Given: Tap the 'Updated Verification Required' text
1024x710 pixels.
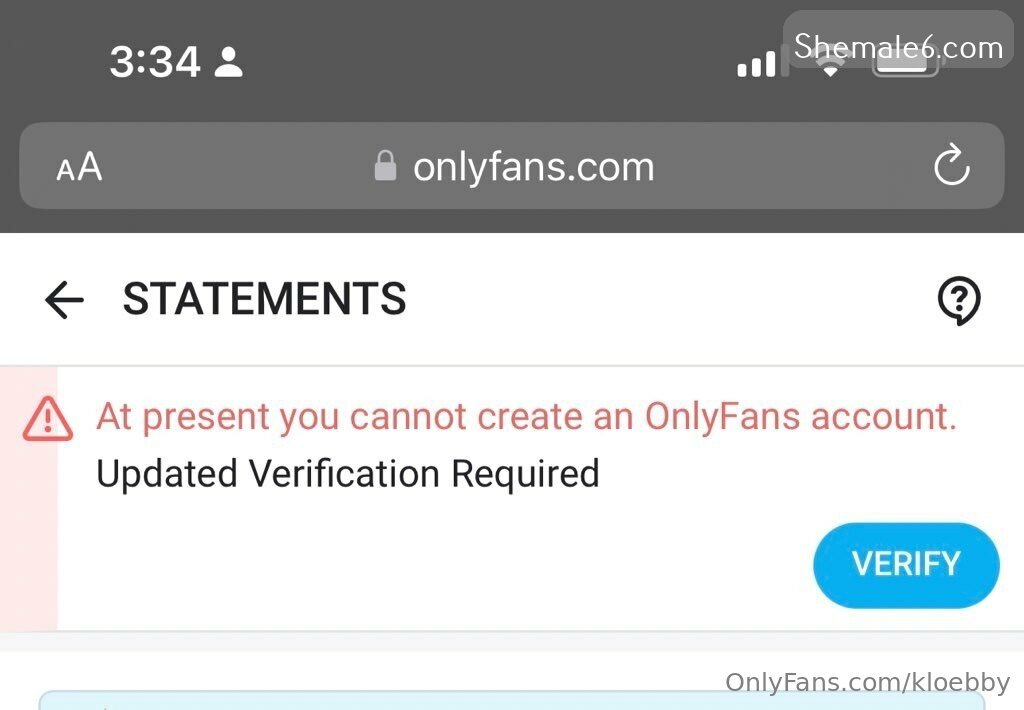Looking at the screenshot, I should pyautogui.click(x=348, y=473).
